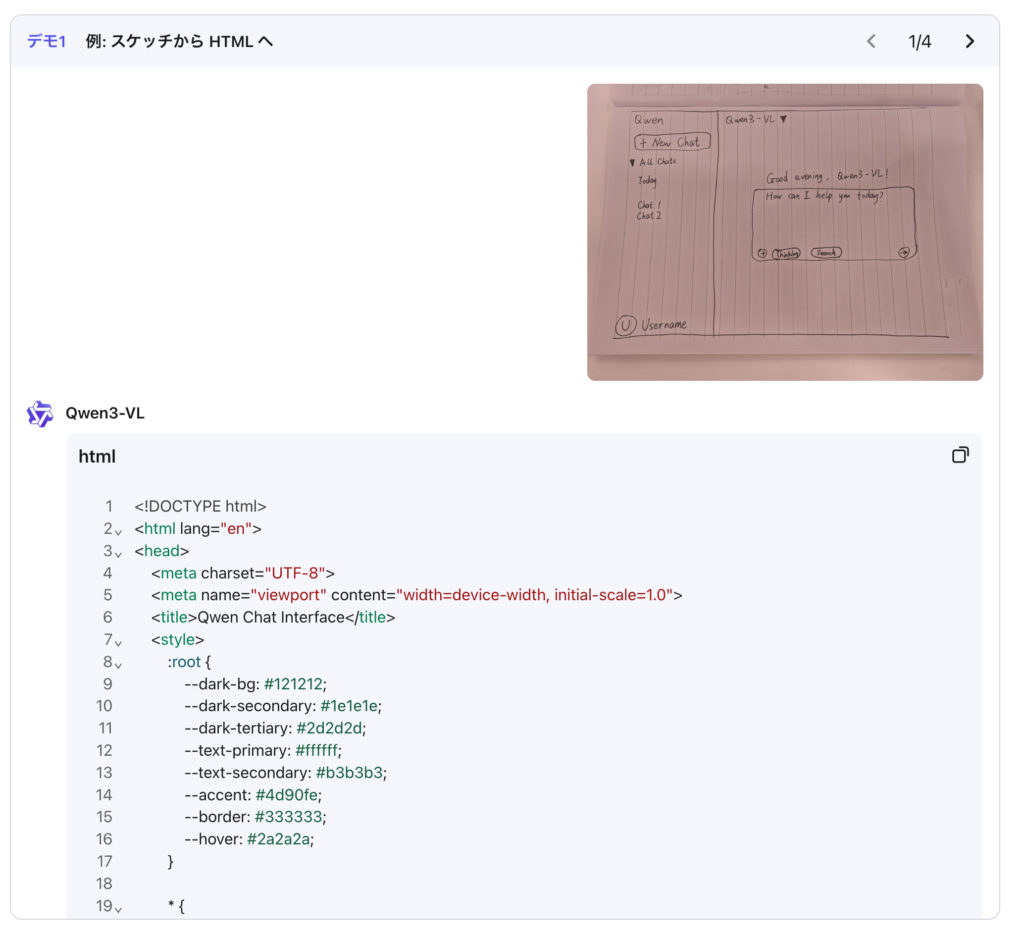The image size is (1024, 938).
Task: Click the Qwen3-VL model name
Action: point(105,413)
